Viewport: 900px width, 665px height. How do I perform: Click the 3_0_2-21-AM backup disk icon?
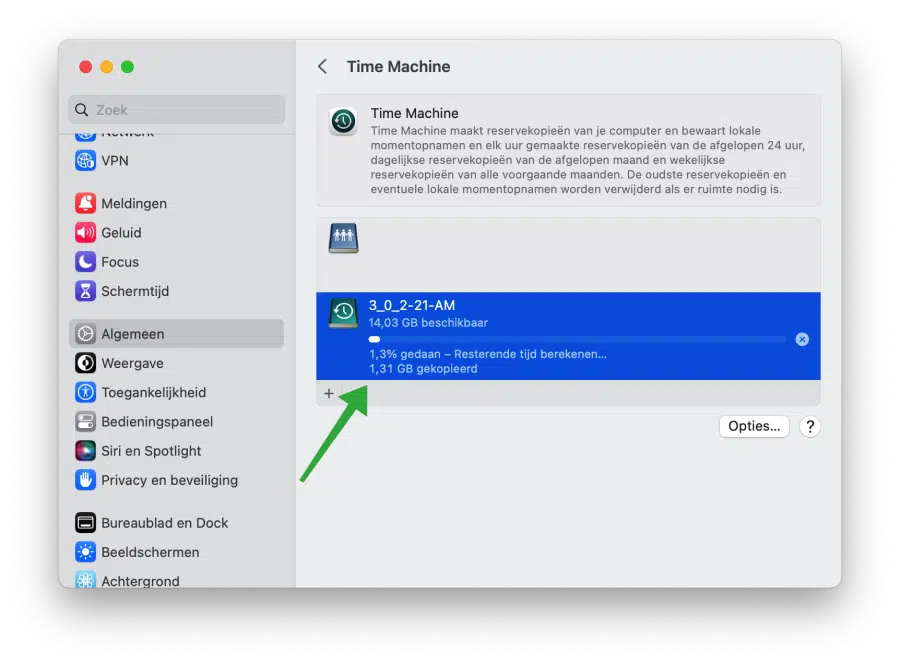point(343,313)
